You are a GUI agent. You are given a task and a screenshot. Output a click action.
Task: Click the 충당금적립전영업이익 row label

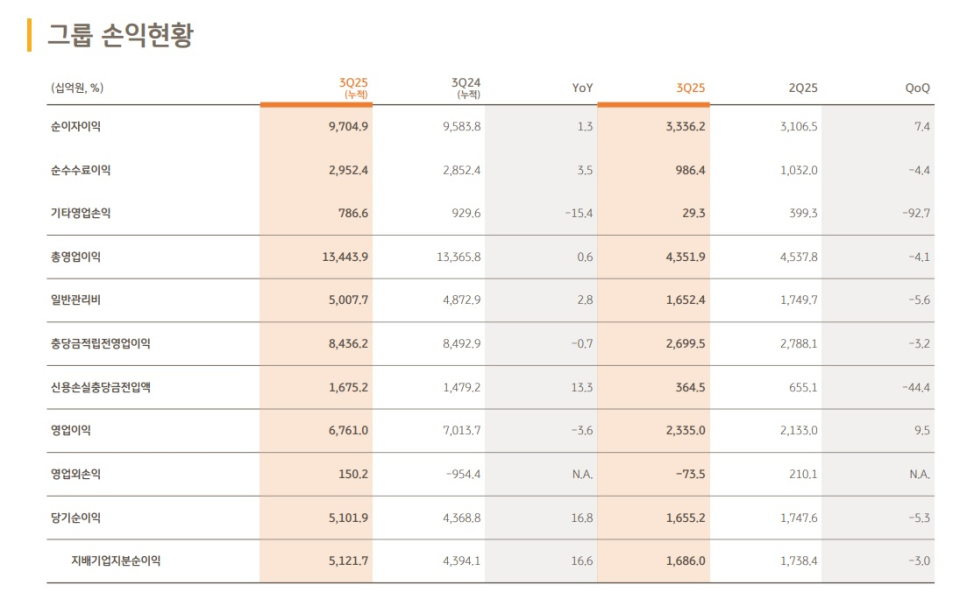(100, 343)
